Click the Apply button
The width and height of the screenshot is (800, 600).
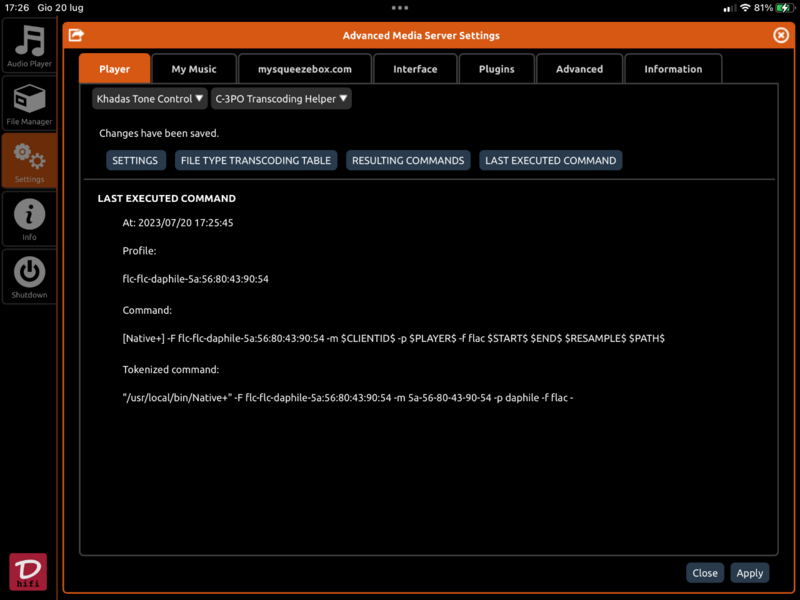(749, 573)
